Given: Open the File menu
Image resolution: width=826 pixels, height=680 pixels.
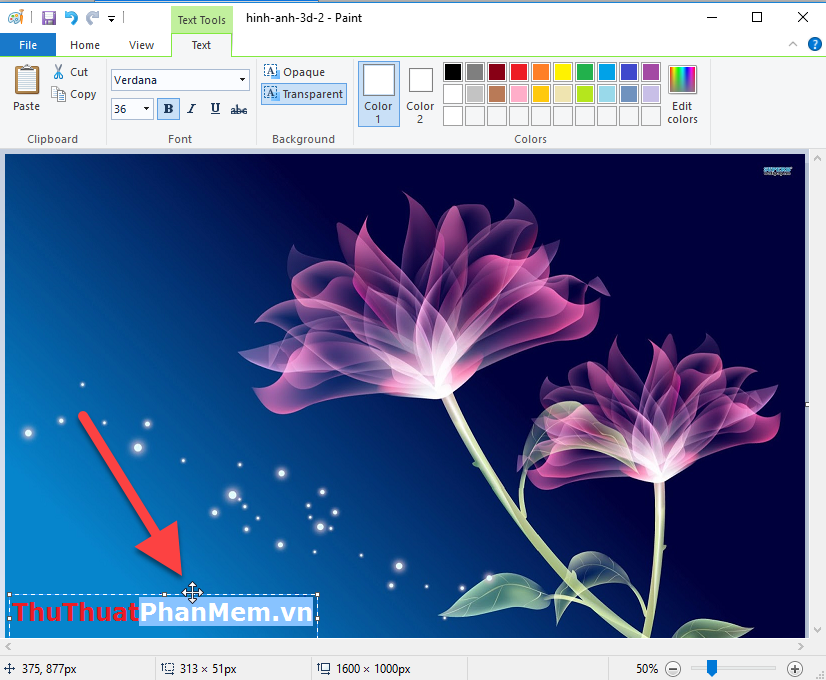Looking at the screenshot, I should [x=28, y=44].
